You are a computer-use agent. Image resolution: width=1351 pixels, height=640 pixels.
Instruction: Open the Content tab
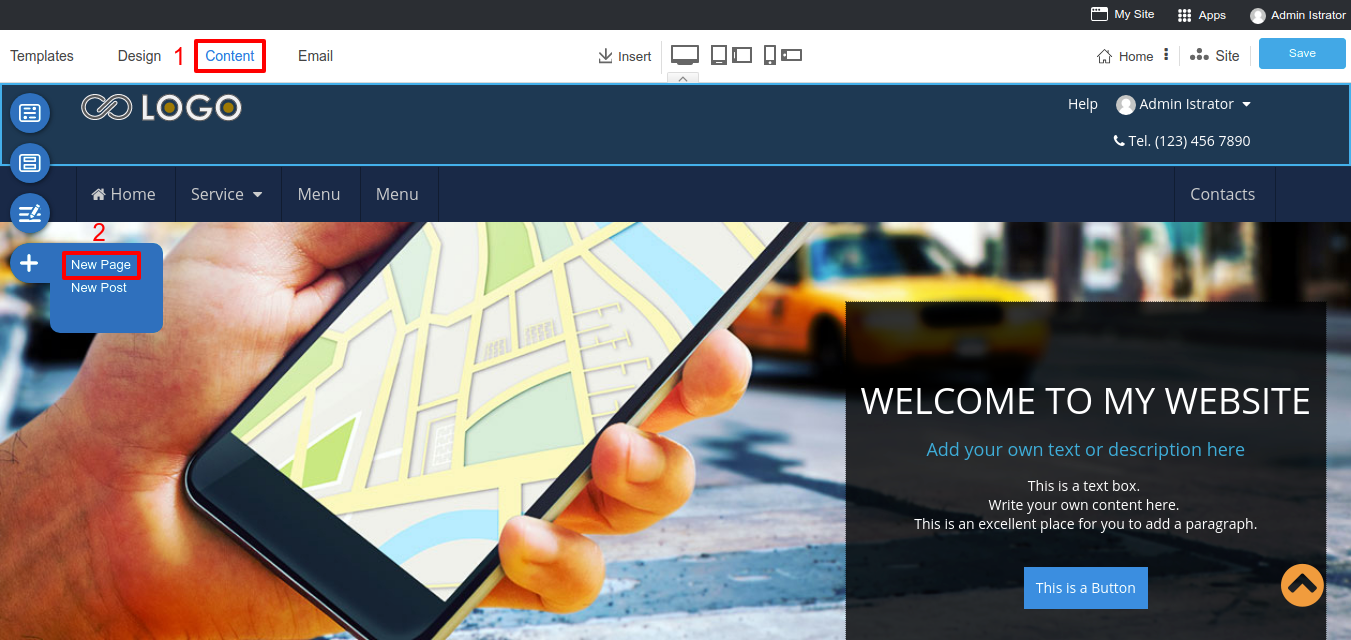point(230,56)
